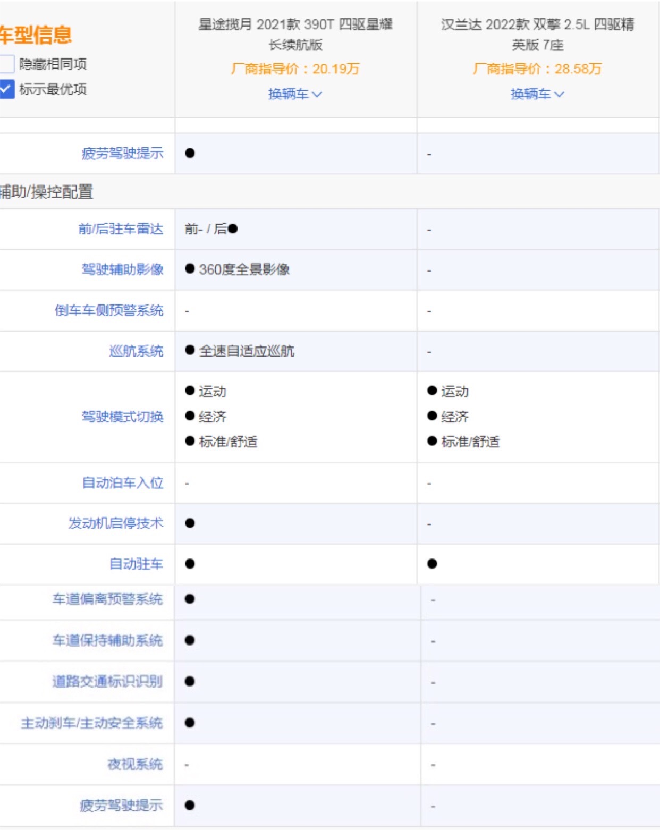Image resolution: width=660 pixels, height=830 pixels.
Task: Click the 360度全景影像 cell text
Action: [244, 269]
